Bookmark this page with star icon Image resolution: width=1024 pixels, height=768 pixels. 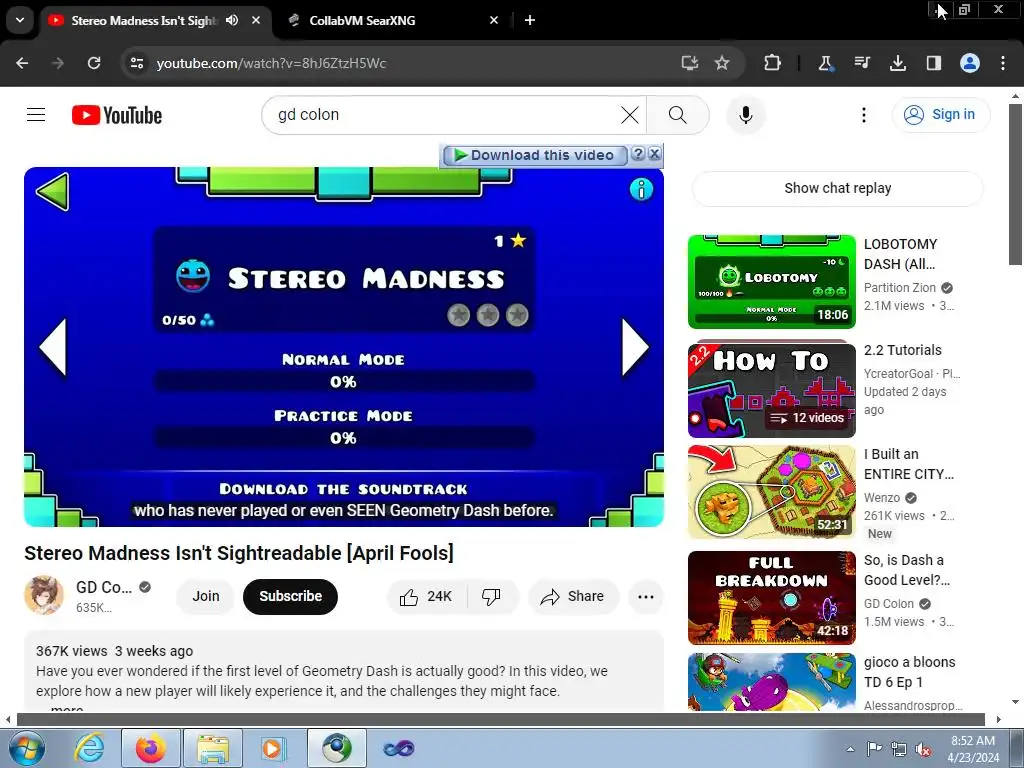click(x=722, y=63)
